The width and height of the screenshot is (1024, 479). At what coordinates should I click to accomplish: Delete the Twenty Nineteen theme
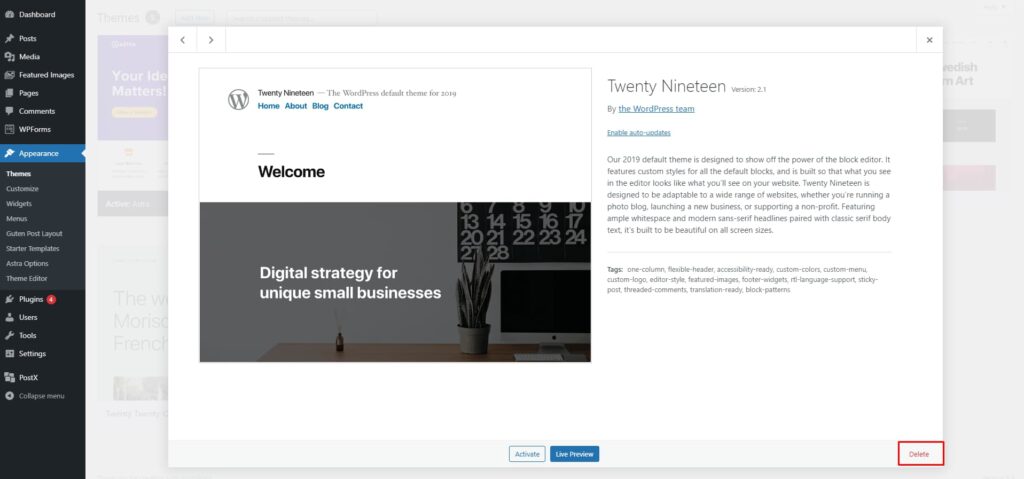(x=919, y=454)
